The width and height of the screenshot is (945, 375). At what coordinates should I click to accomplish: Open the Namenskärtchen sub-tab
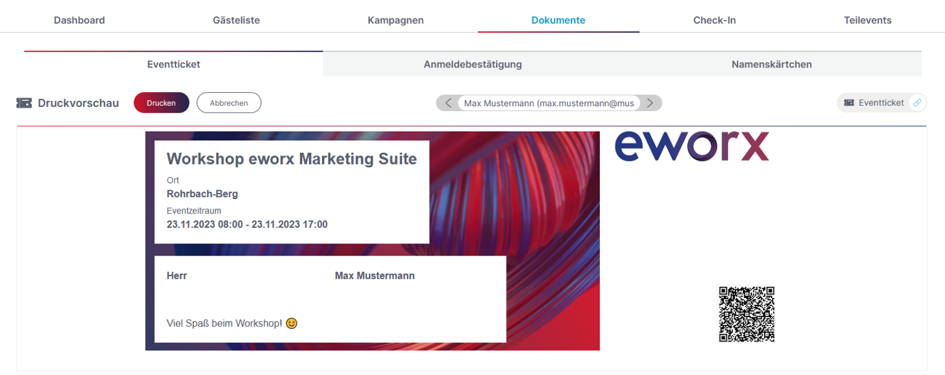click(x=771, y=64)
